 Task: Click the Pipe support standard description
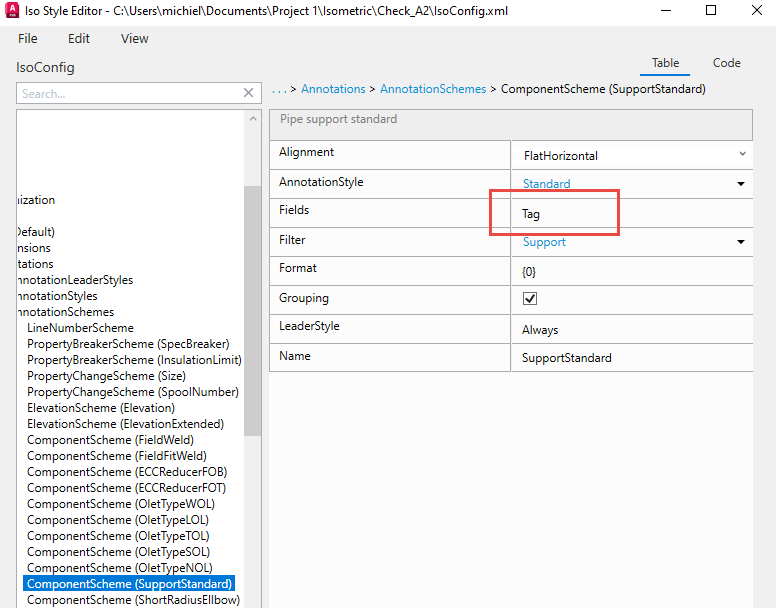pyautogui.click(x=339, y=119)
